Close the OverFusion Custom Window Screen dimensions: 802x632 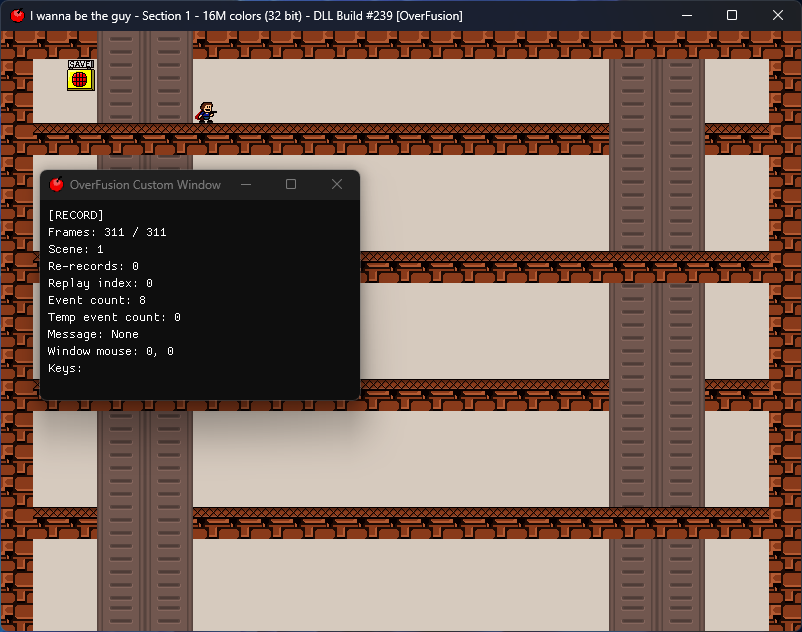[x=337, y=184]
